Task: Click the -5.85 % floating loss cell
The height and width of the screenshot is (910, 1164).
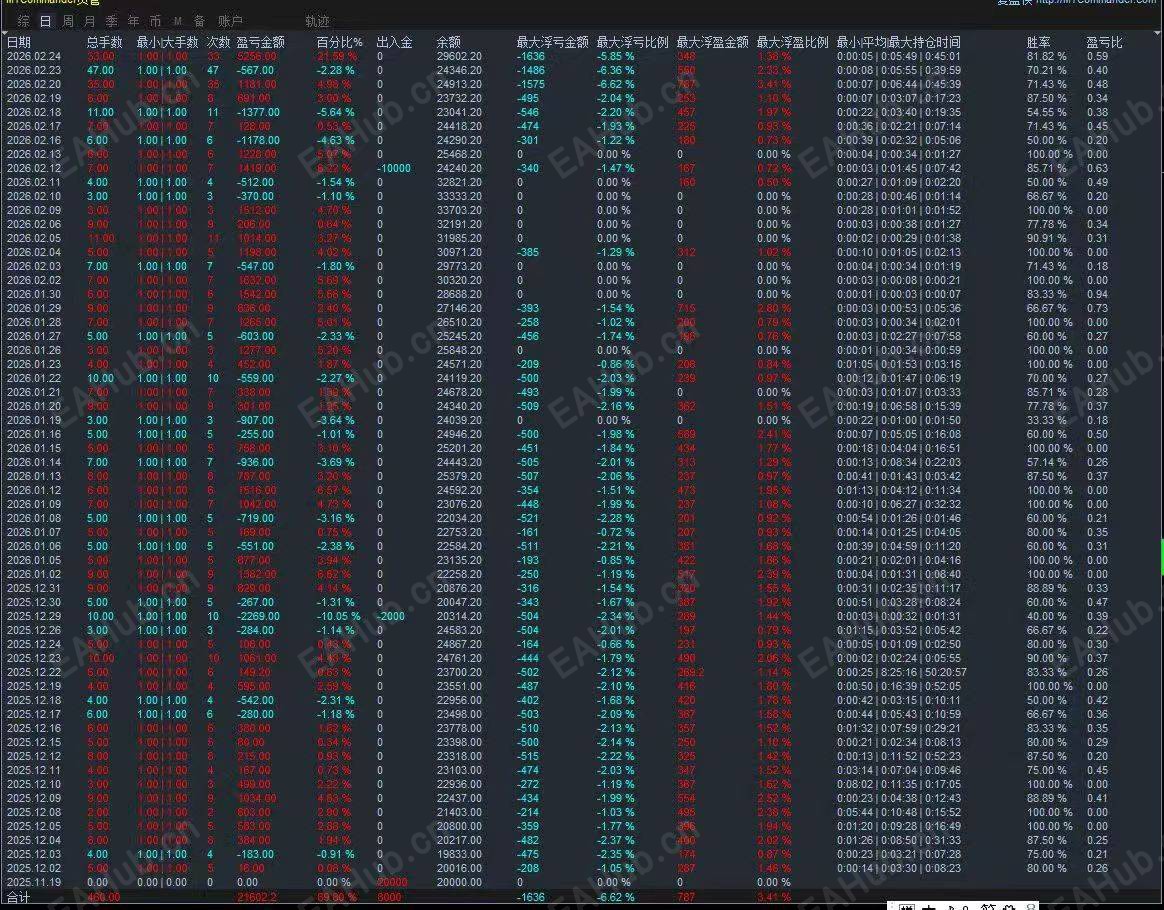Action: [615, 56]
